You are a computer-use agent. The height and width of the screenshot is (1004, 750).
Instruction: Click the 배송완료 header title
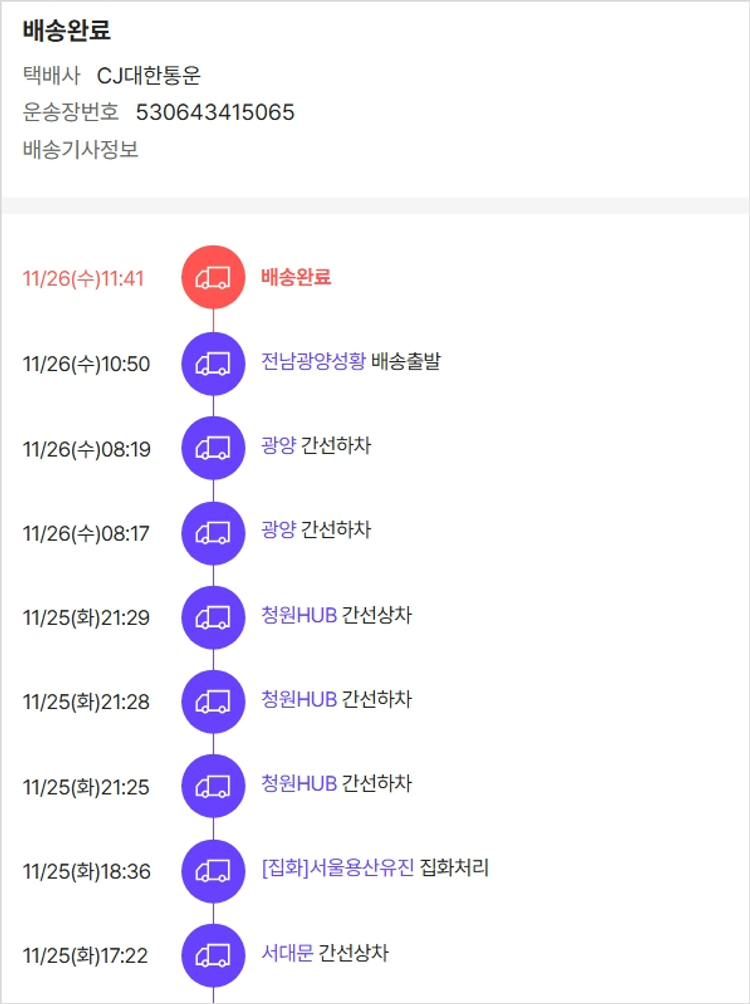[67, 31]
